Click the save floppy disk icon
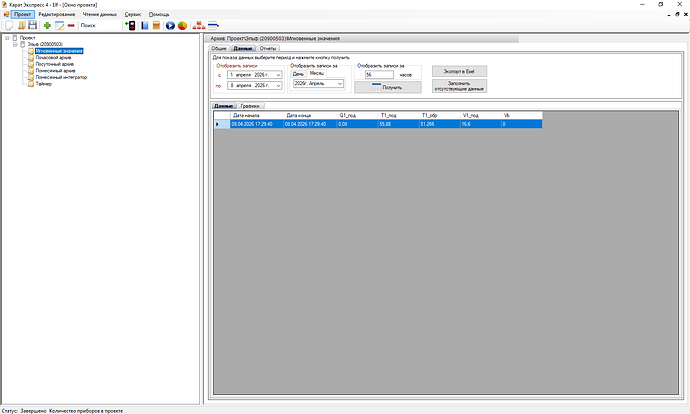The image size is (690, 414). pyautogui.click(x=32, y=25)
